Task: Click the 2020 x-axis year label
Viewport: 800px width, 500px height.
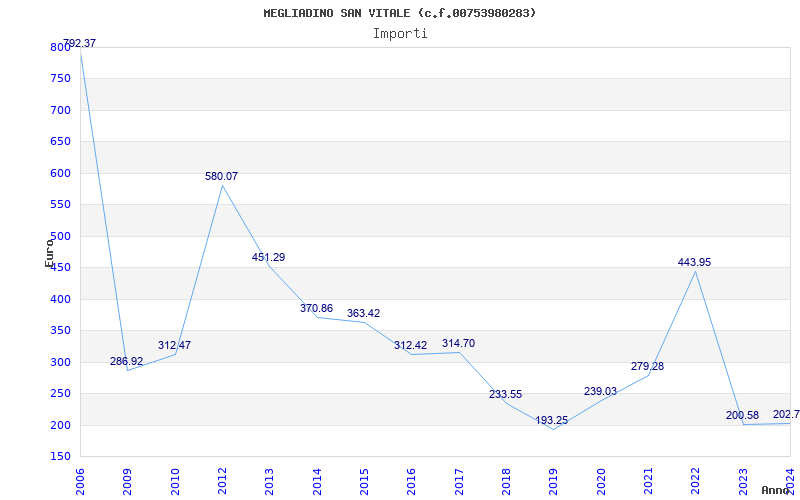Action: [601, 482]
